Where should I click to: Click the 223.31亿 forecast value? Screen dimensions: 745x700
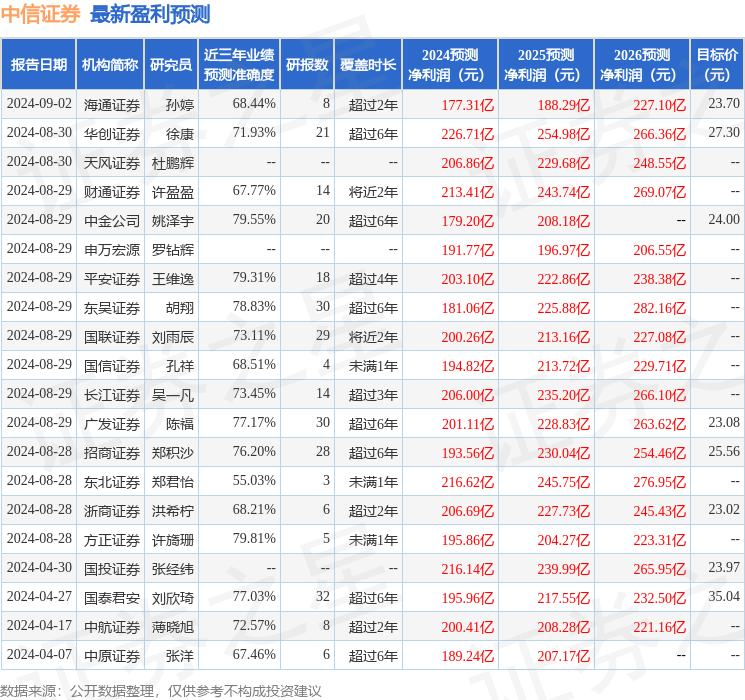click(x=659, y=540)
